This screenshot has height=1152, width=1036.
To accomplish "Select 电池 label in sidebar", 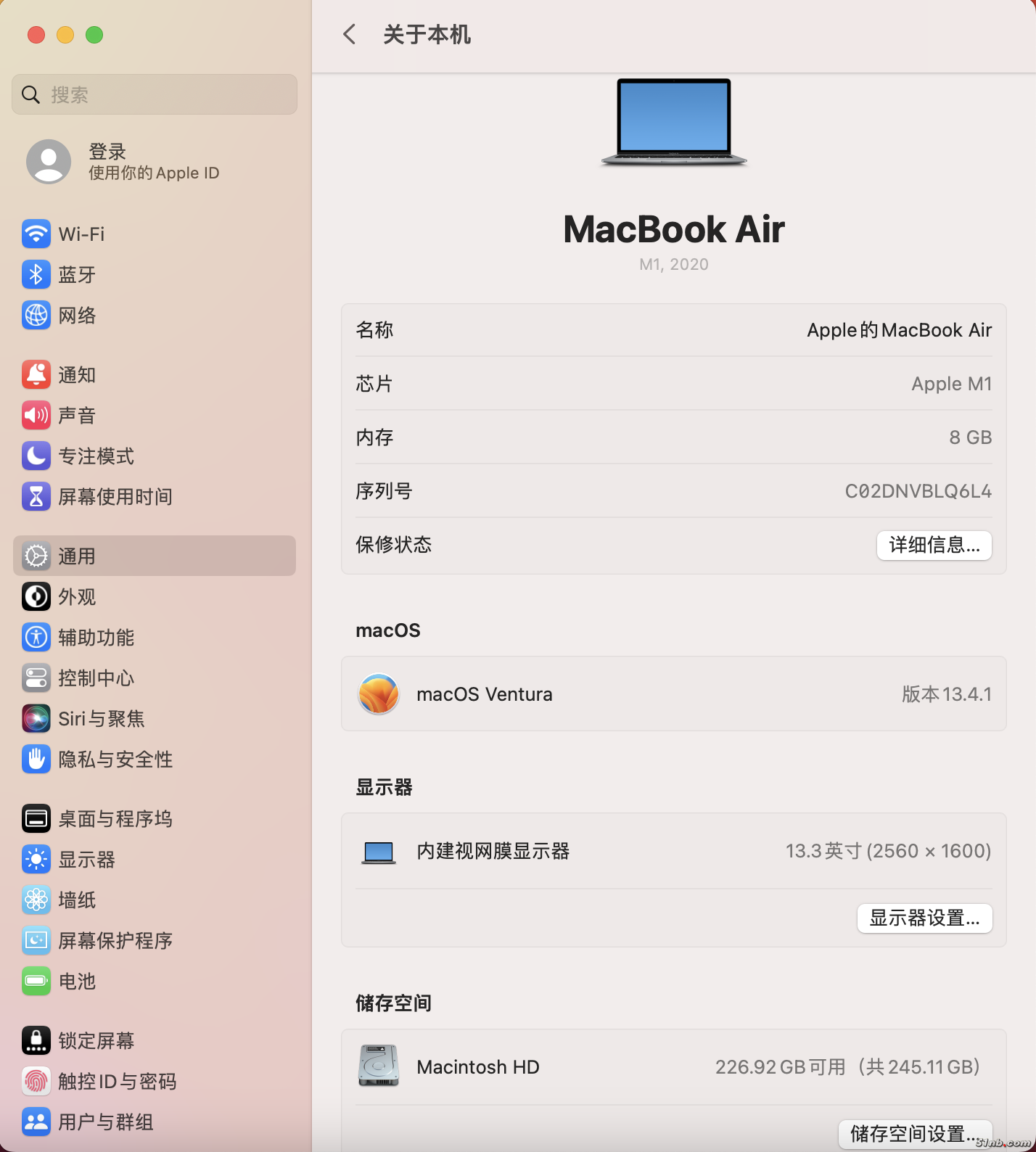I will coord(77,981).
